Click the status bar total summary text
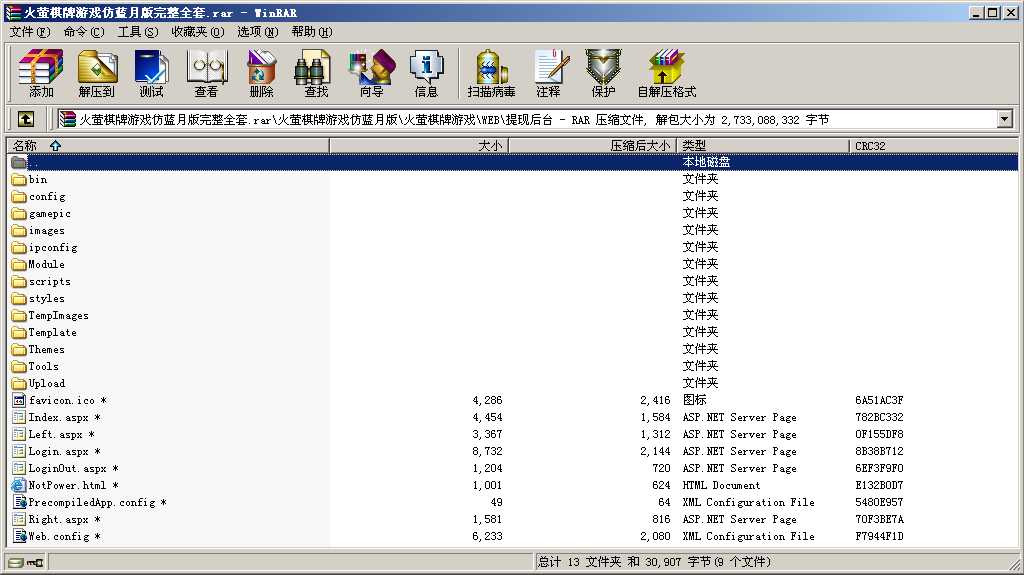 click(x=654, y=562)
